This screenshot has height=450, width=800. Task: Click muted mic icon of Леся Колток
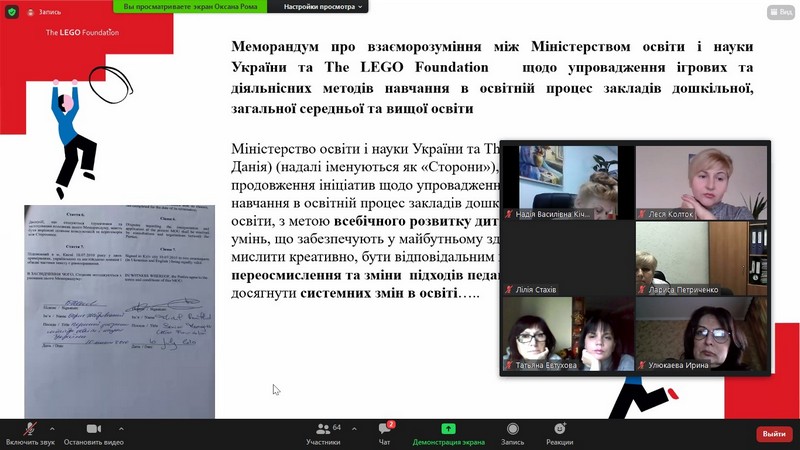click(642, 214)
